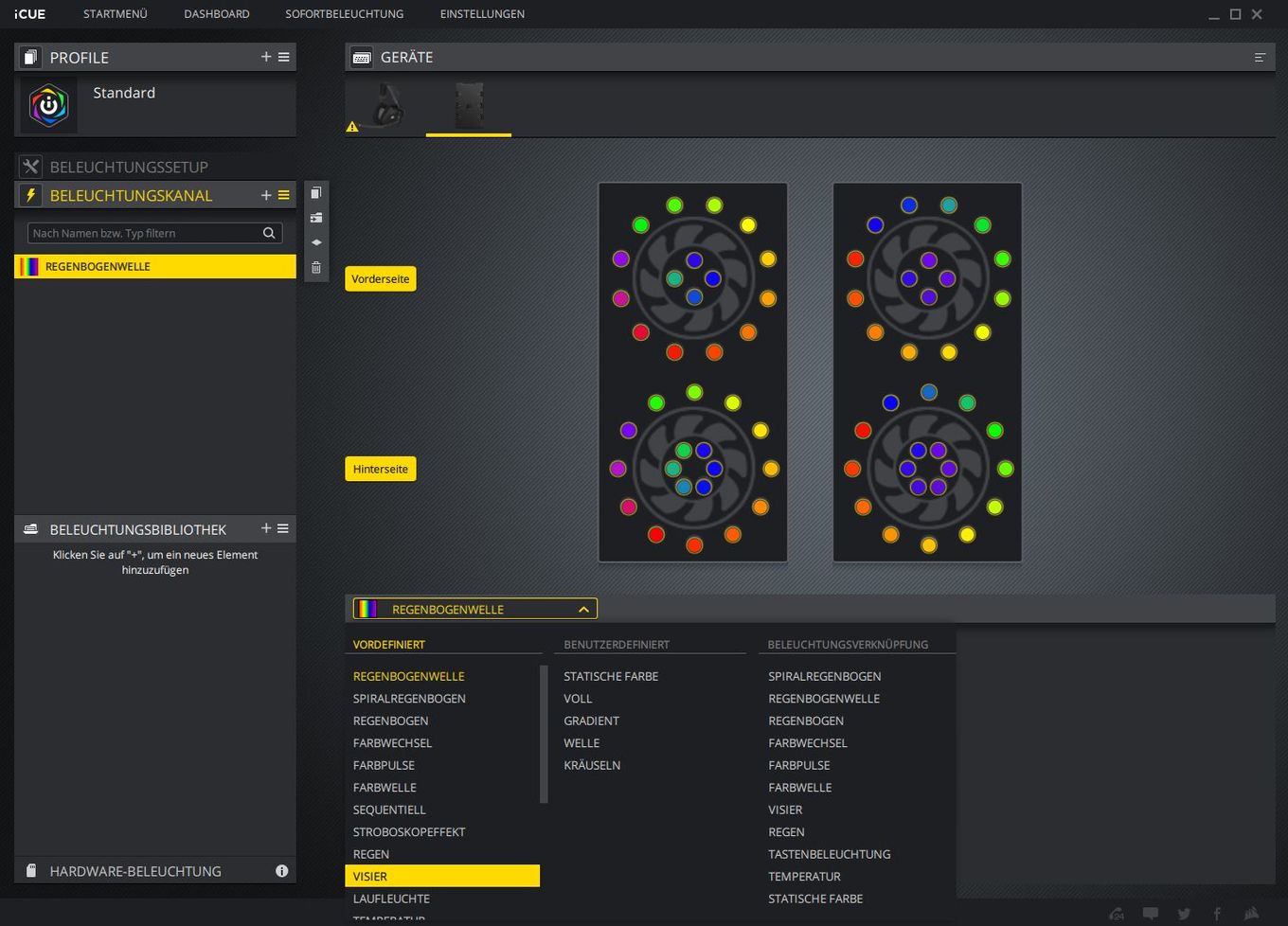Click the Standard profile hexagon logo
1288x926 pixels.
click(x=48, y=106)
